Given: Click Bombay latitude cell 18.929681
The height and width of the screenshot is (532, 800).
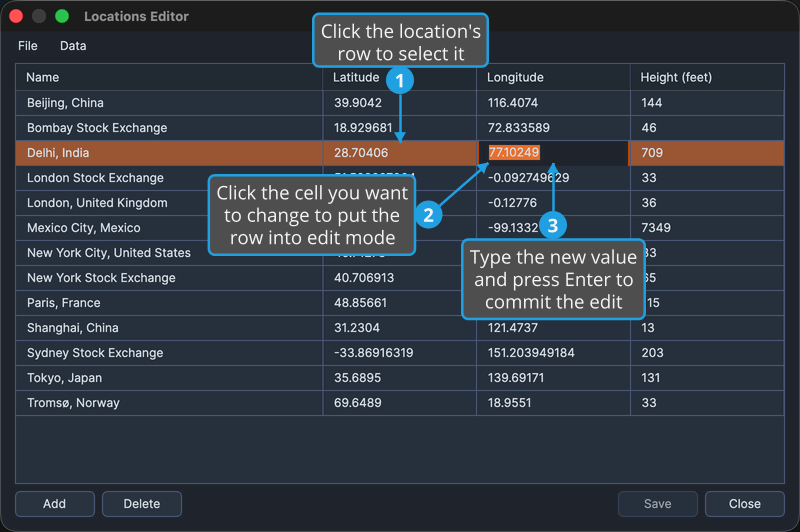Looking at the screenshot, I should (399, 128).
